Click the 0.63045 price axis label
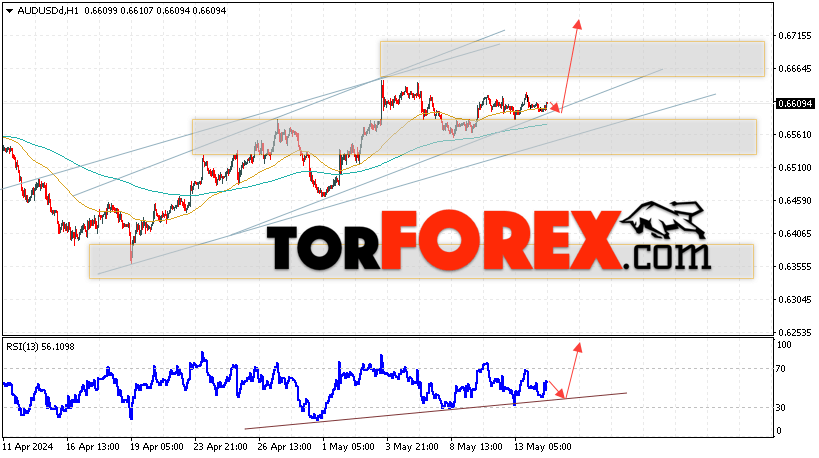 795,300
